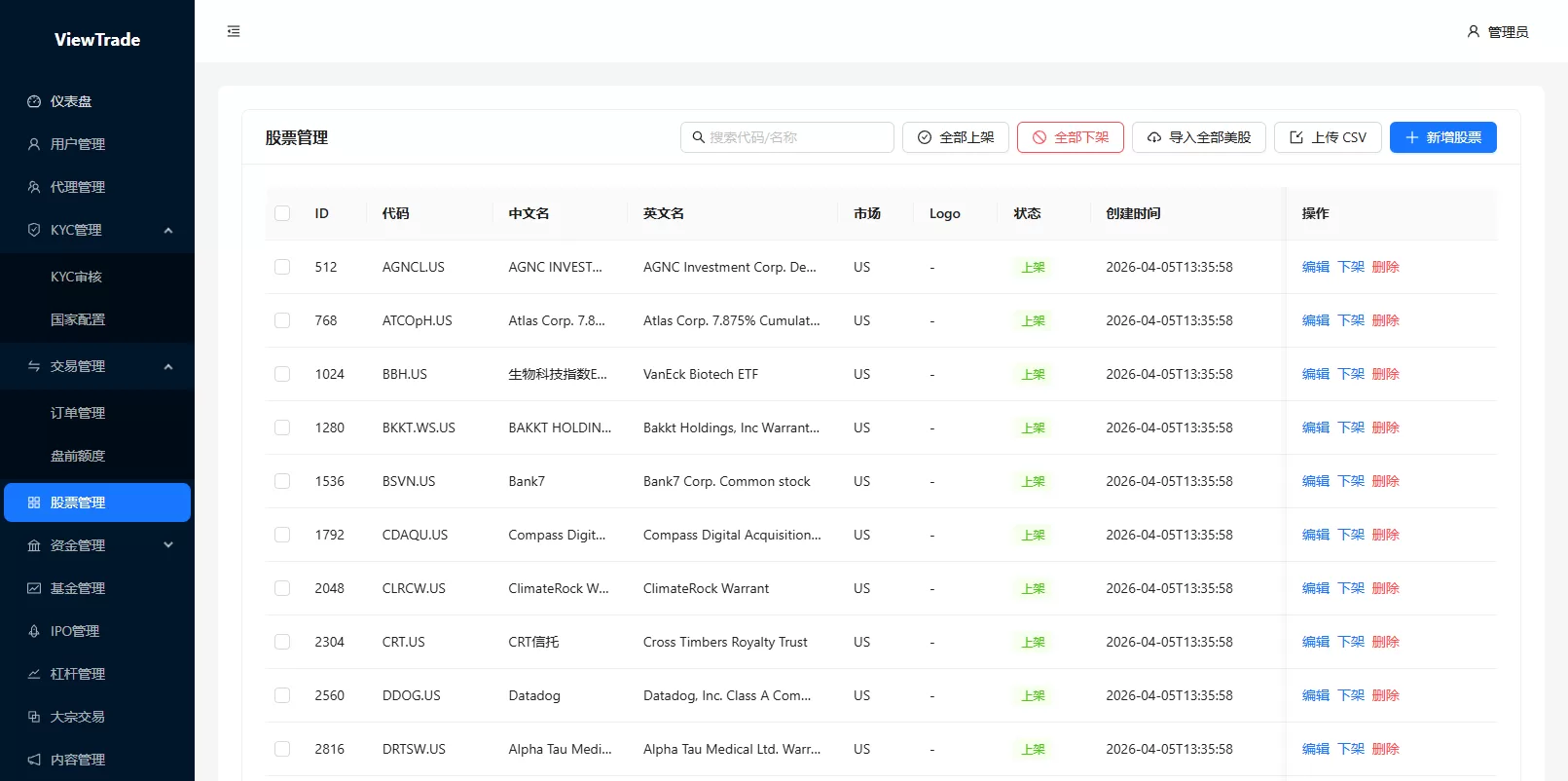Check the box for row AGNCL.US
Viewport: 1568px width, 781px height.
pyautogui.click(x=282, y=267)
